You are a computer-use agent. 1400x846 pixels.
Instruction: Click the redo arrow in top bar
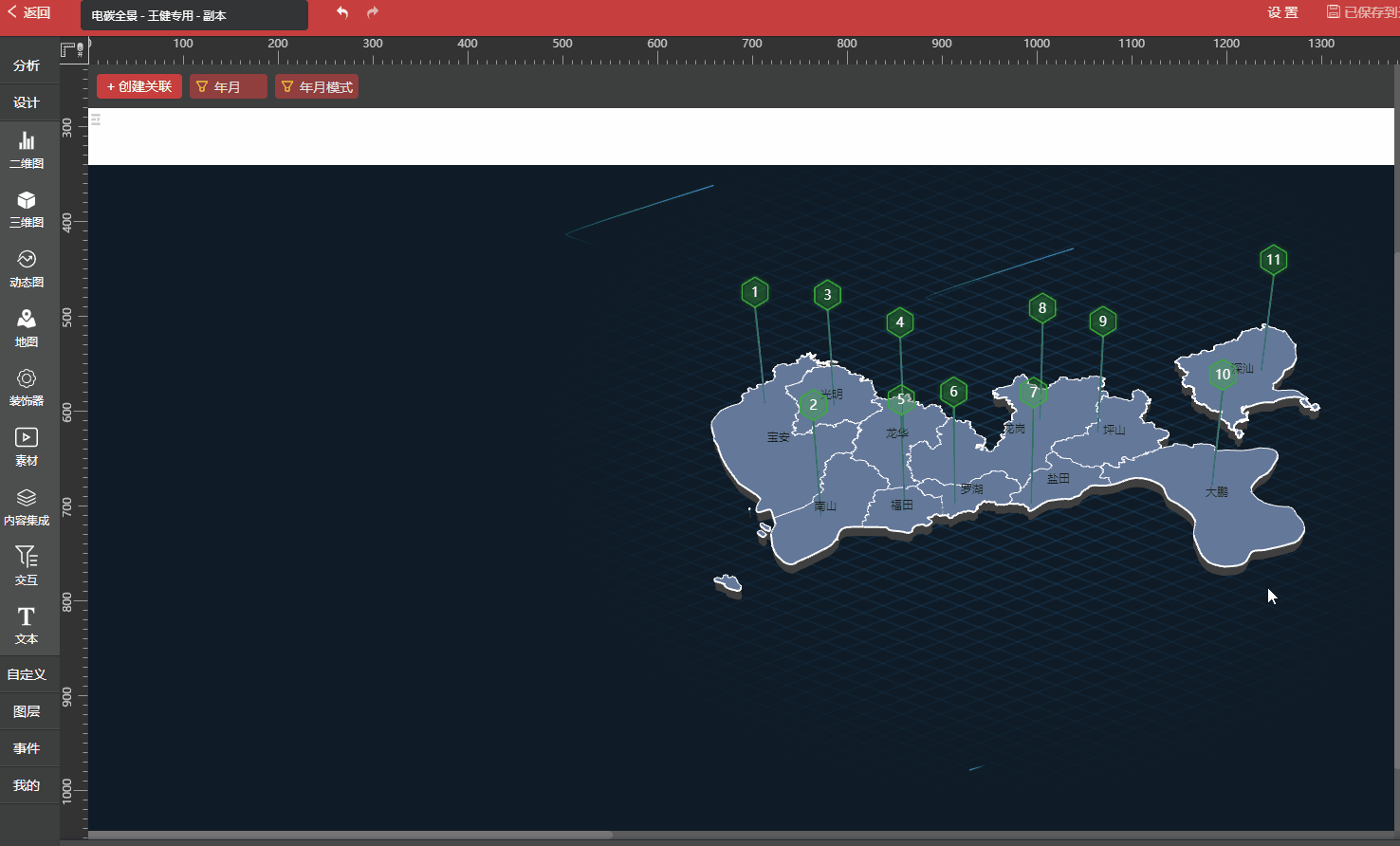pyautogui.click(x=373, y=12)
